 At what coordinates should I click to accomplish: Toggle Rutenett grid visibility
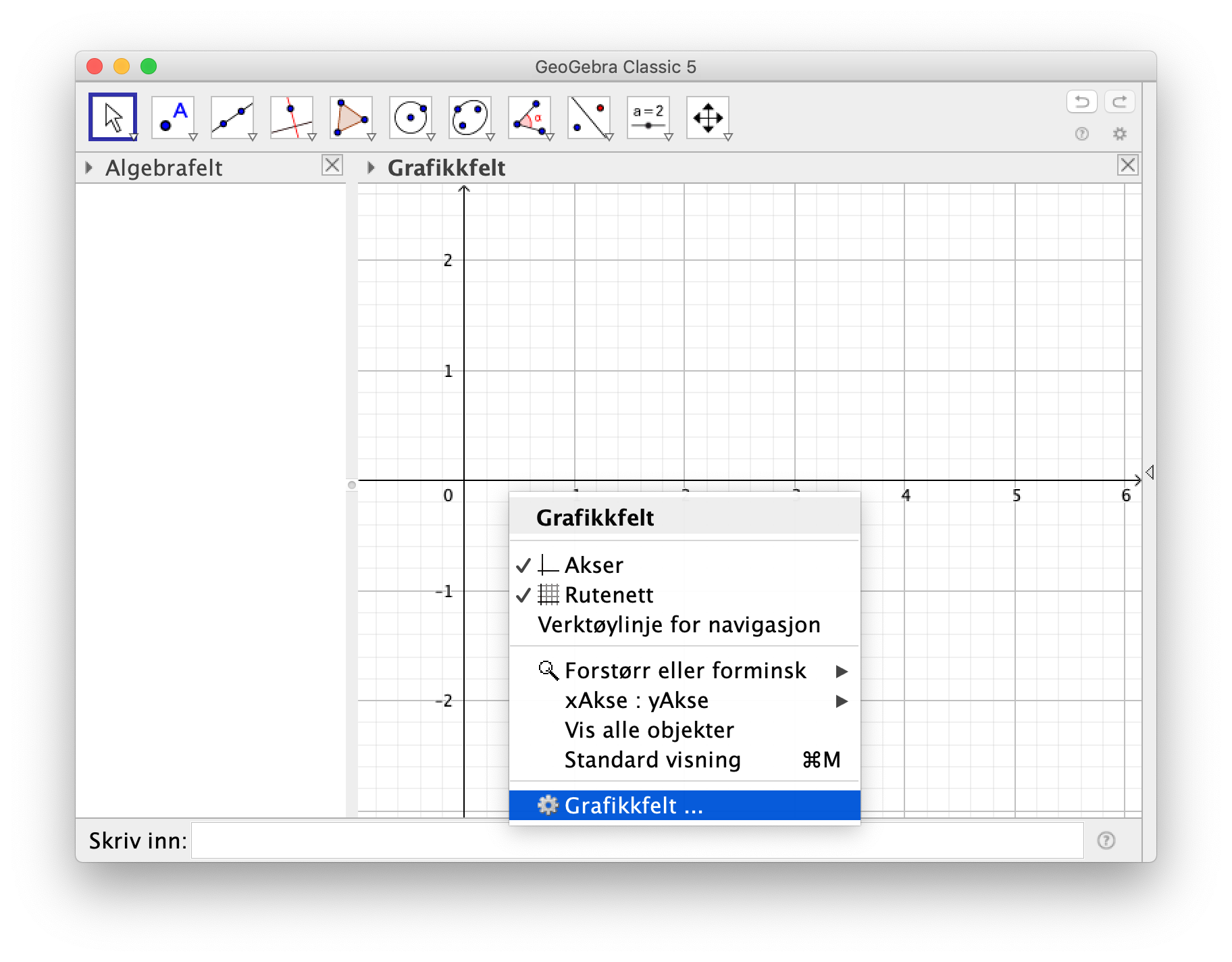[x=685, y=594]
